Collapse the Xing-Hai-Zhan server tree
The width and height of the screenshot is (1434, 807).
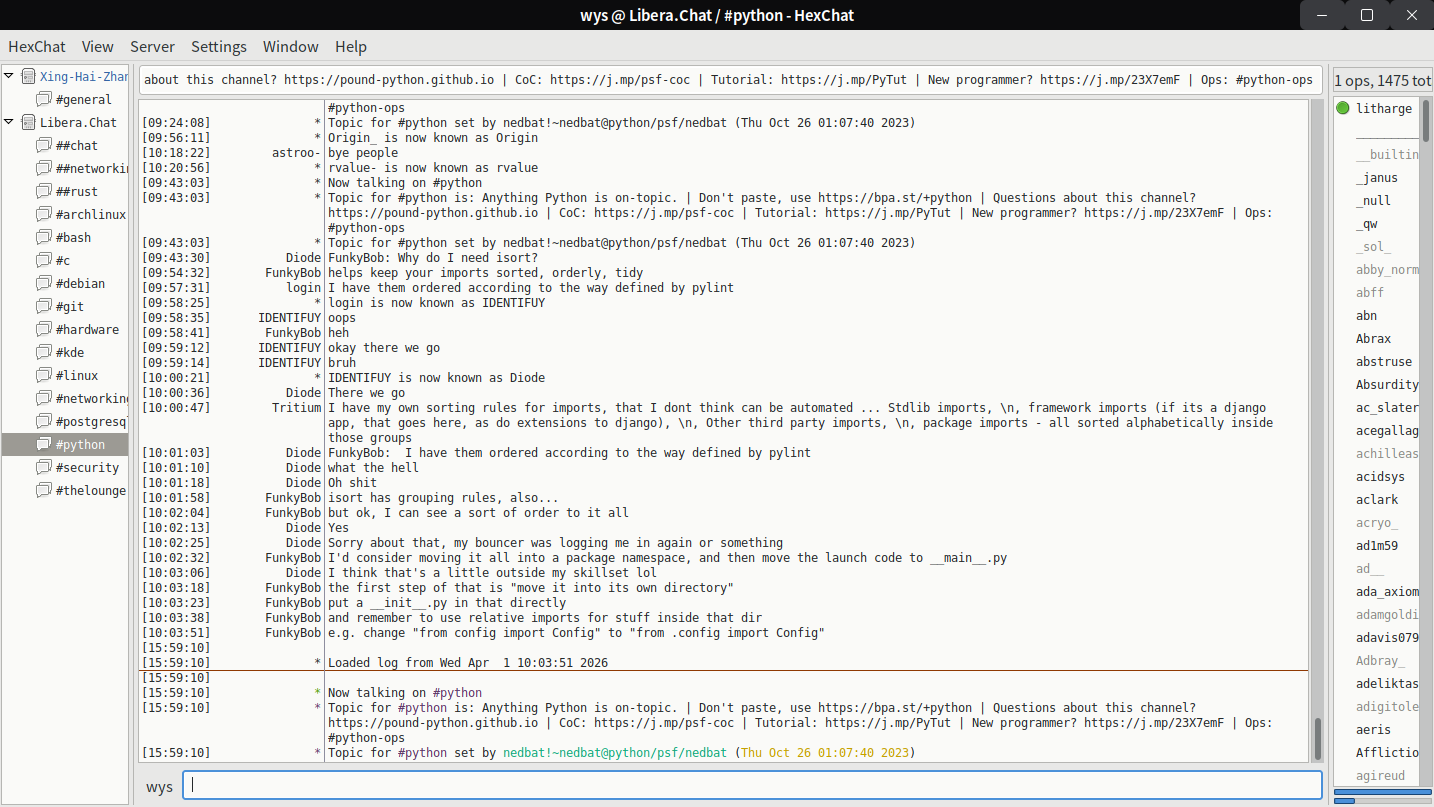coord(10,77)
